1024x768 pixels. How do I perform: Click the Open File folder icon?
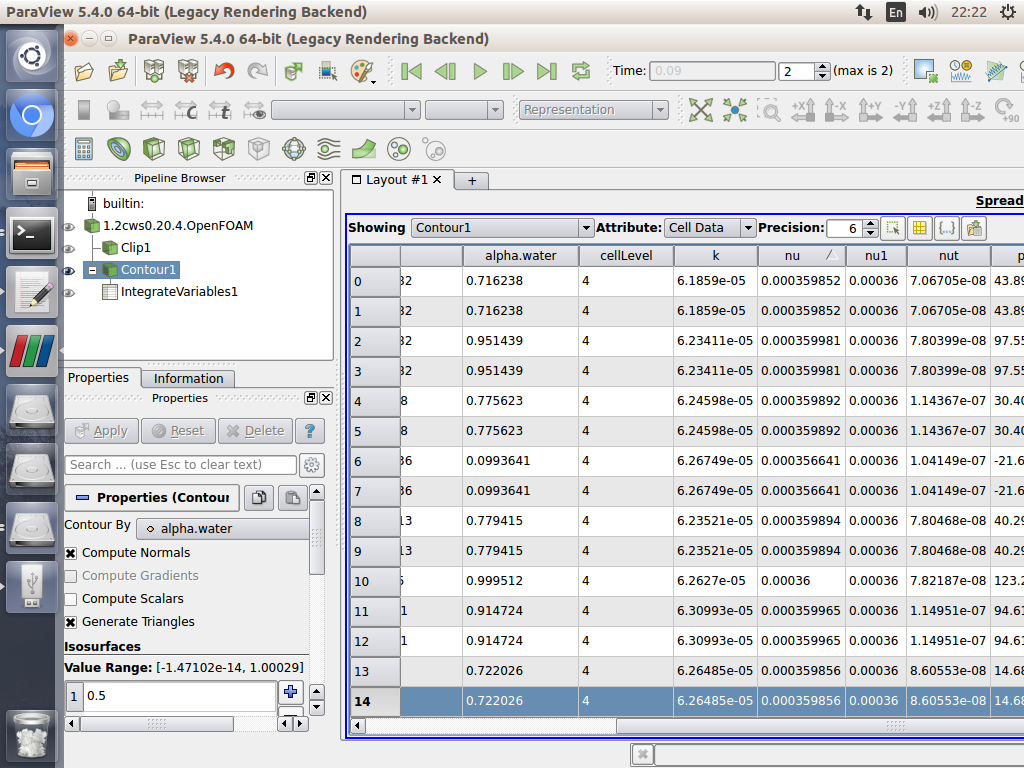(84, 71)
